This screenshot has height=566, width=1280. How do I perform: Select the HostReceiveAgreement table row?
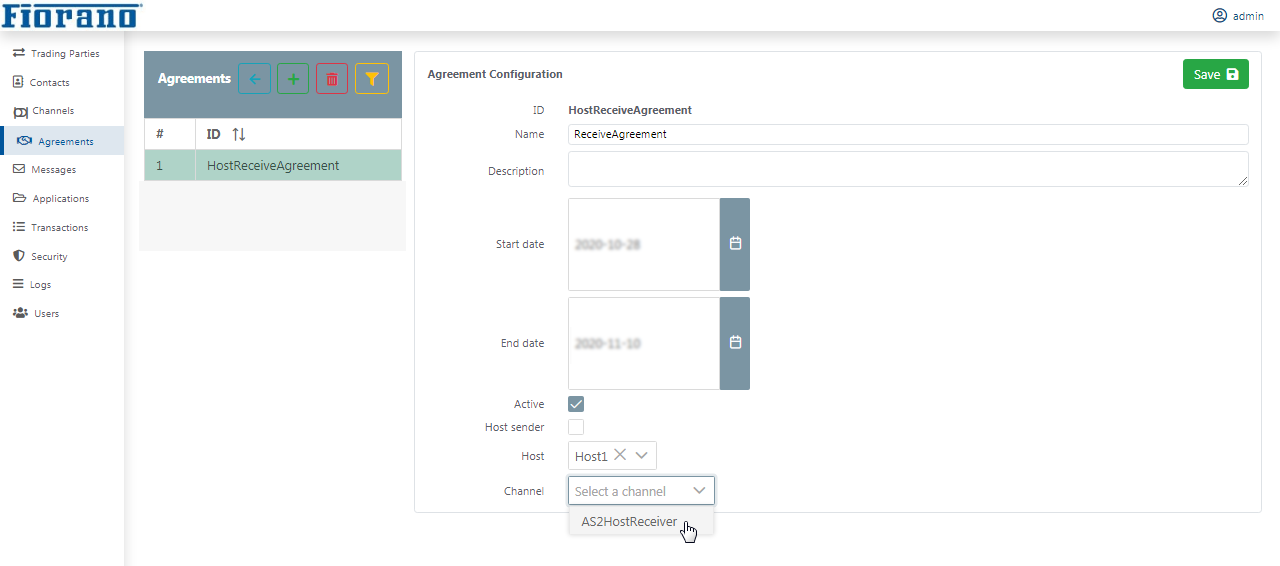tap(273, 165)
